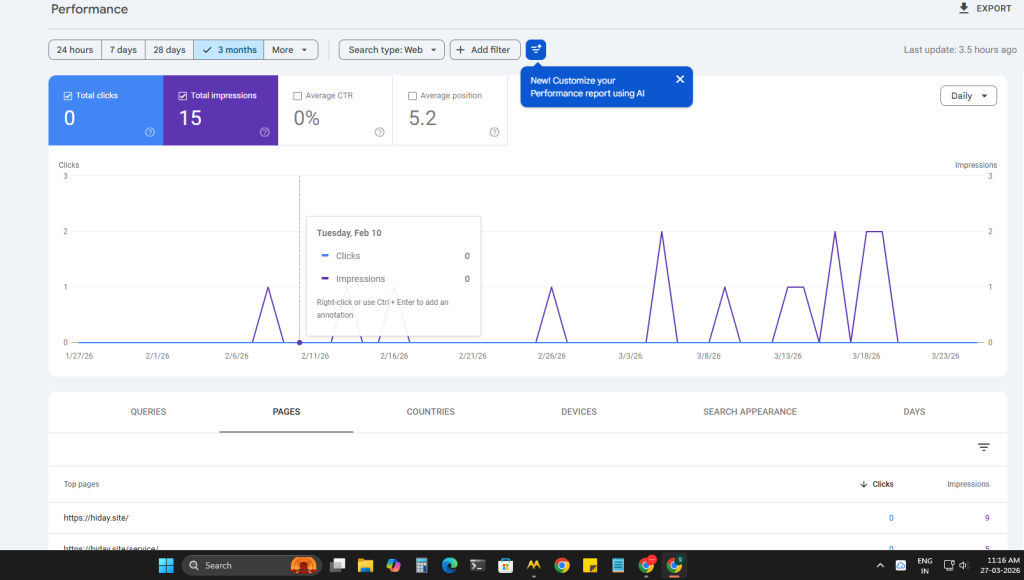Viewport: 1024px width, 580px height.
Task: Enable the Average position checkbox
Action: pos(412,96)
